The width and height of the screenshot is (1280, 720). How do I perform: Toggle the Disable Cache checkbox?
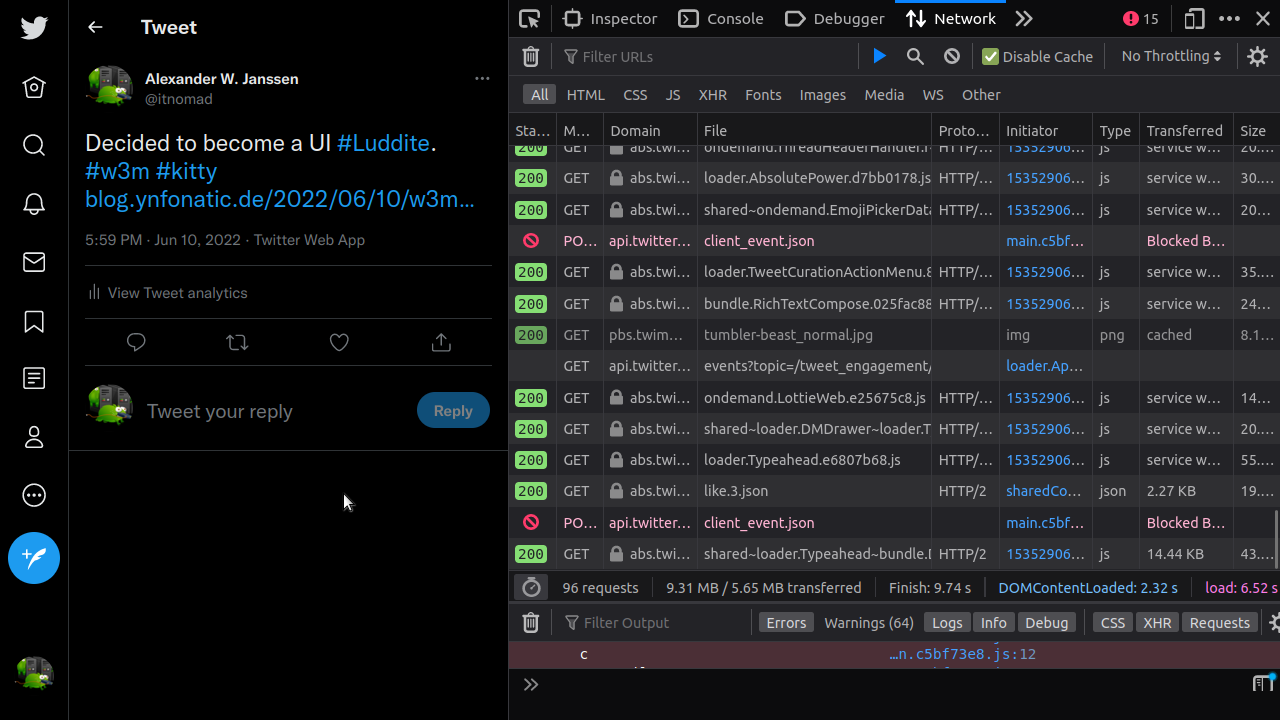coord(990,57)
